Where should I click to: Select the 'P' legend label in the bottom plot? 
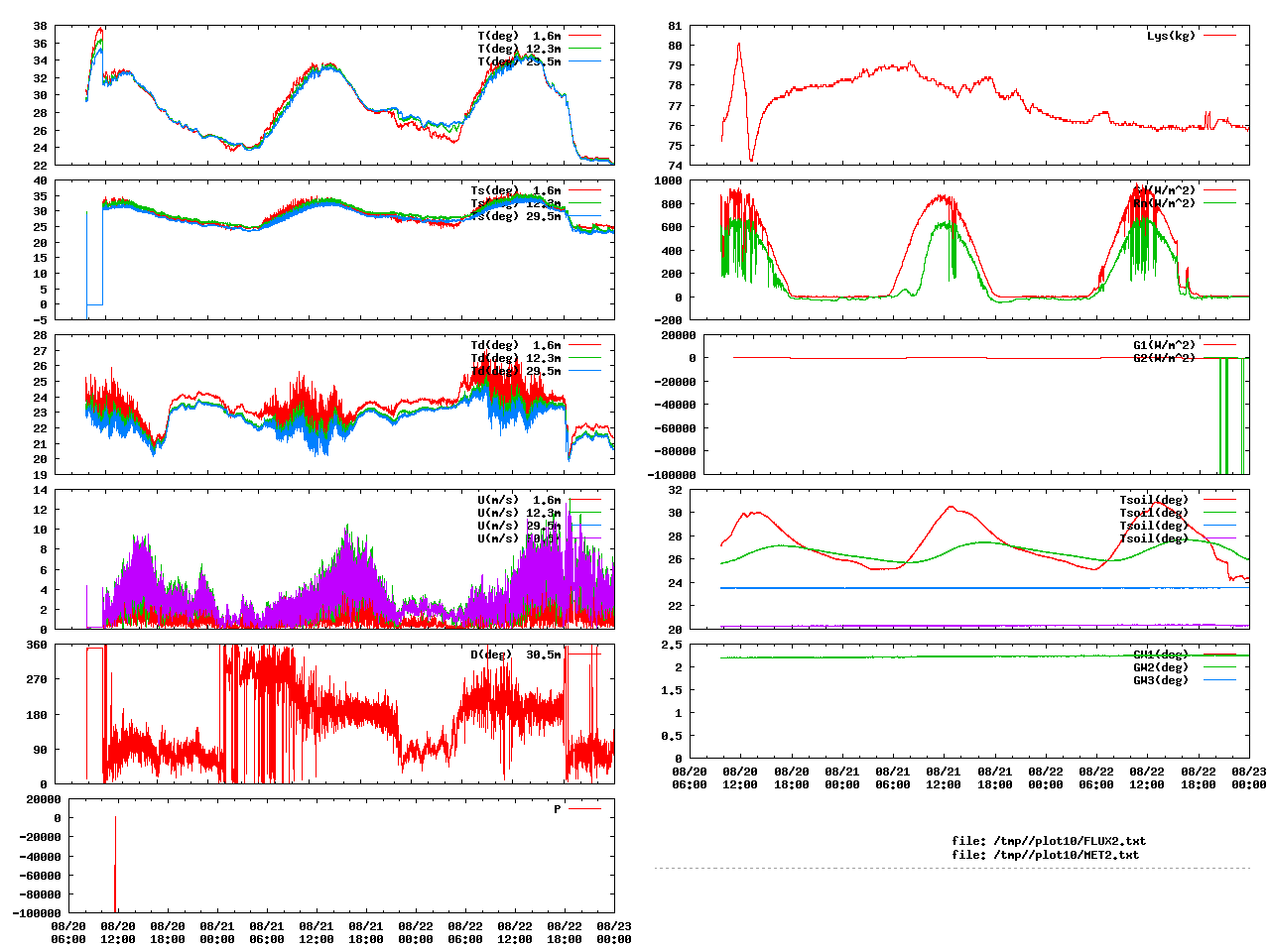pyautogui.click(x=558, y=809)
